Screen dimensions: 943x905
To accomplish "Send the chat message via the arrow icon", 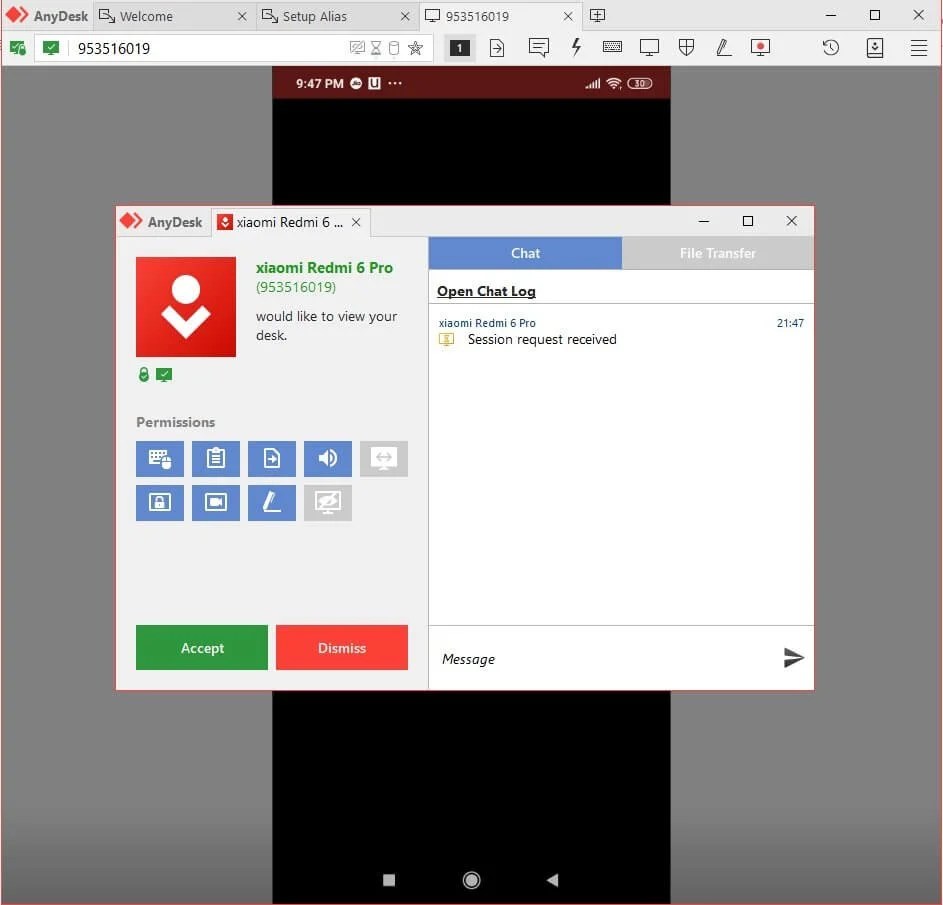I will pos(794,658).
